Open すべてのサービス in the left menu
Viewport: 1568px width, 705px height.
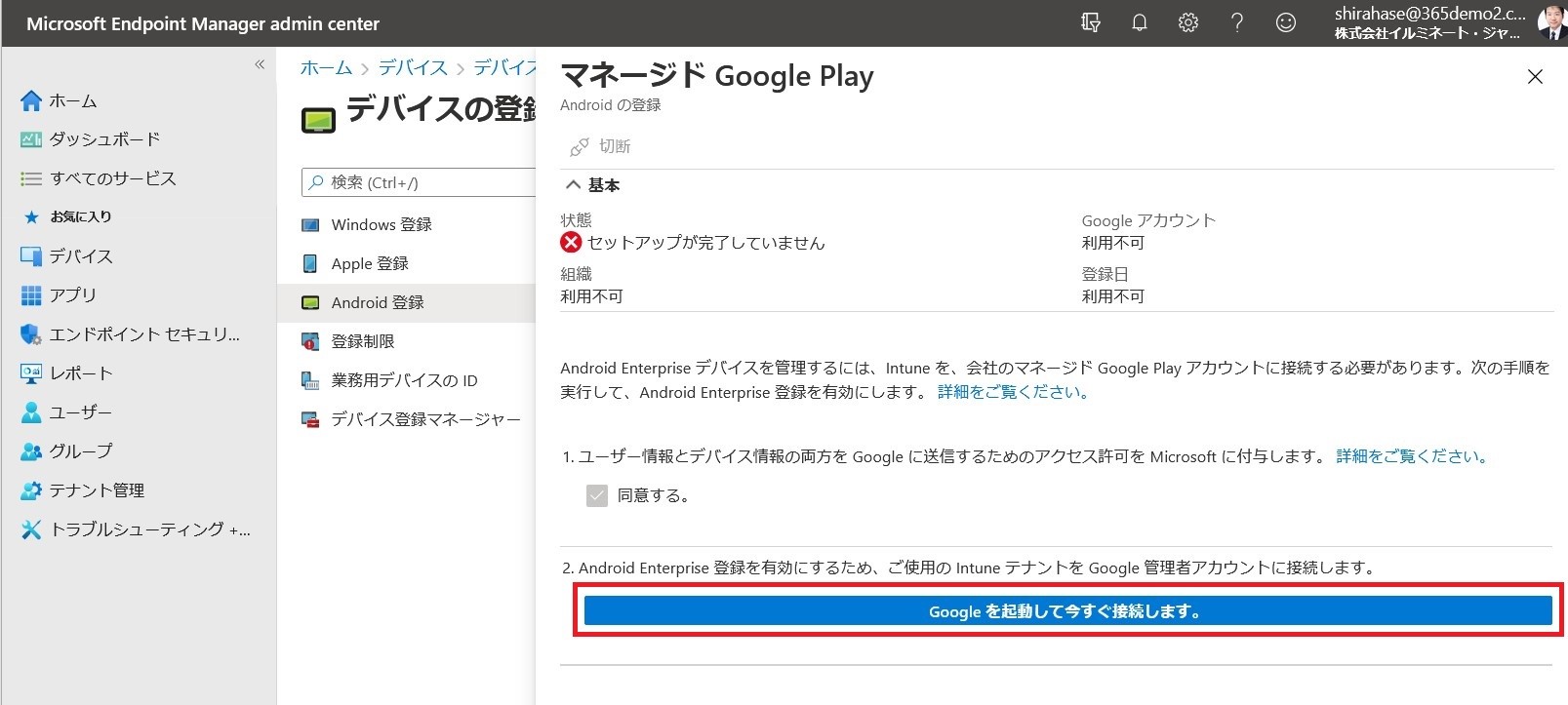113,178
